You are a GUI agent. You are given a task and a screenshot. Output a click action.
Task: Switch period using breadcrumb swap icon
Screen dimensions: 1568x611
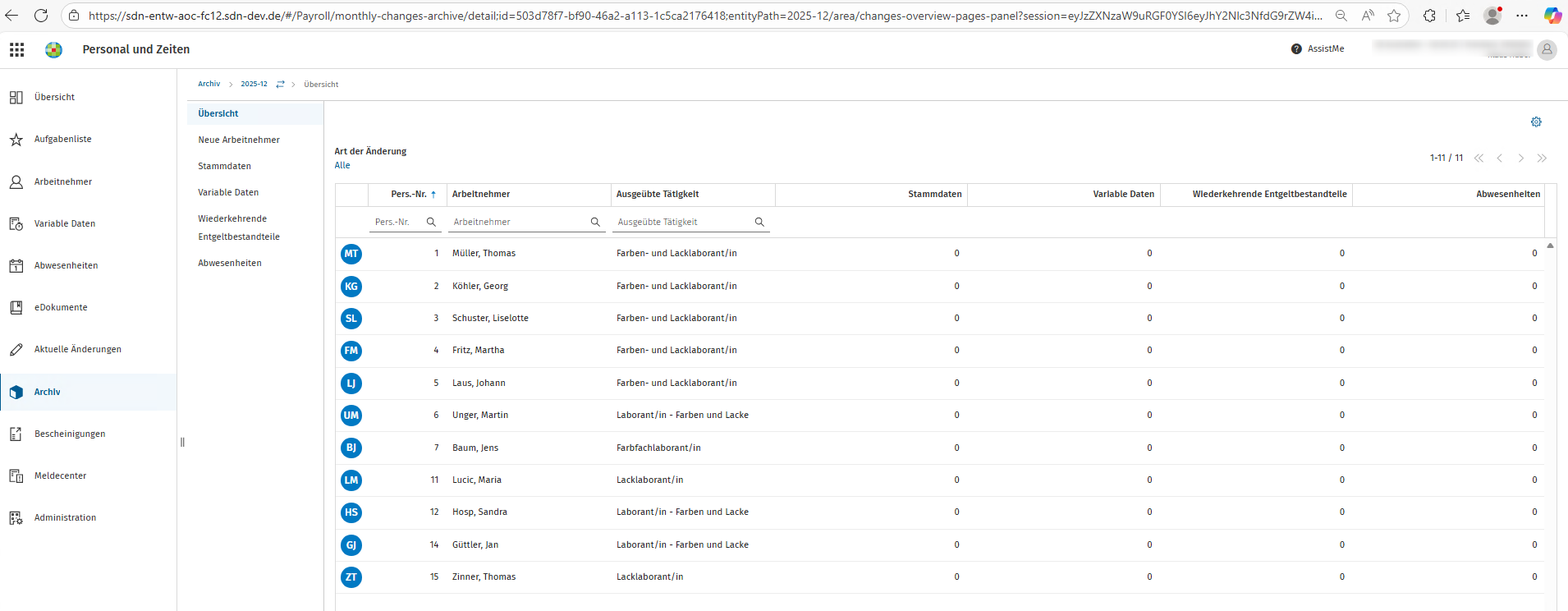(x=280, y=85)
